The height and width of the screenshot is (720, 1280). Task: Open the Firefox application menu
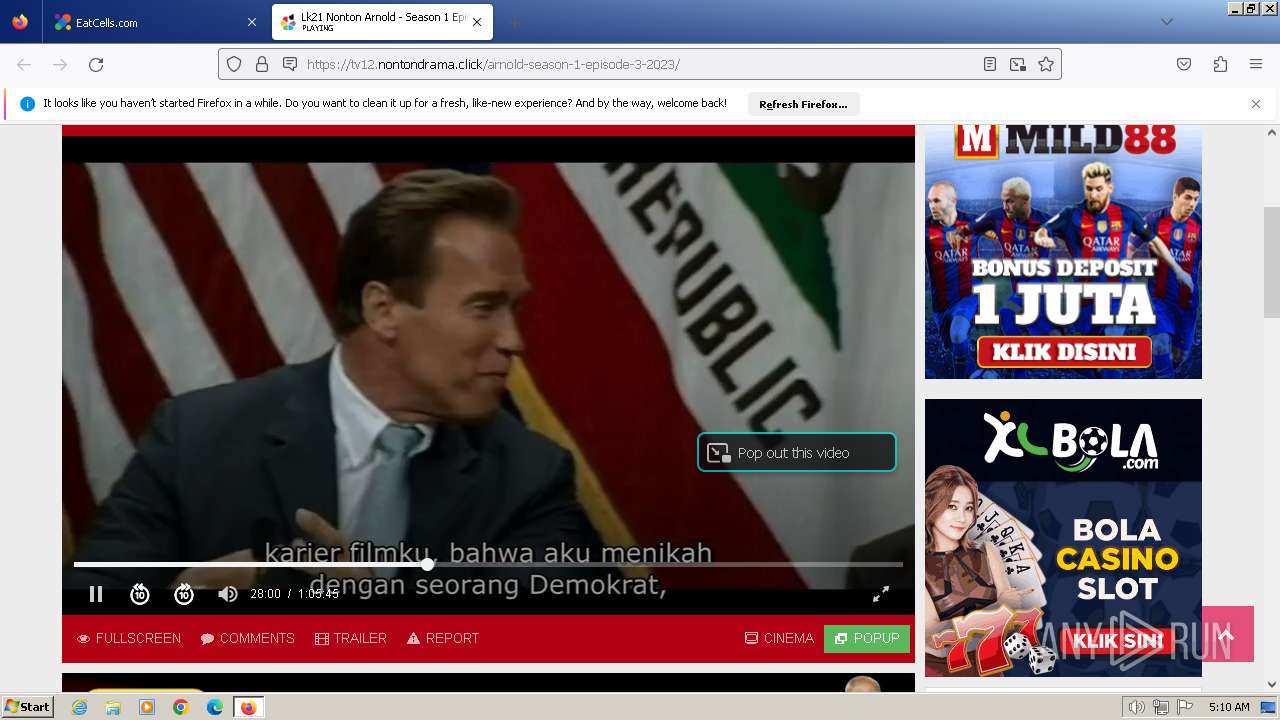click(1256, 64)
